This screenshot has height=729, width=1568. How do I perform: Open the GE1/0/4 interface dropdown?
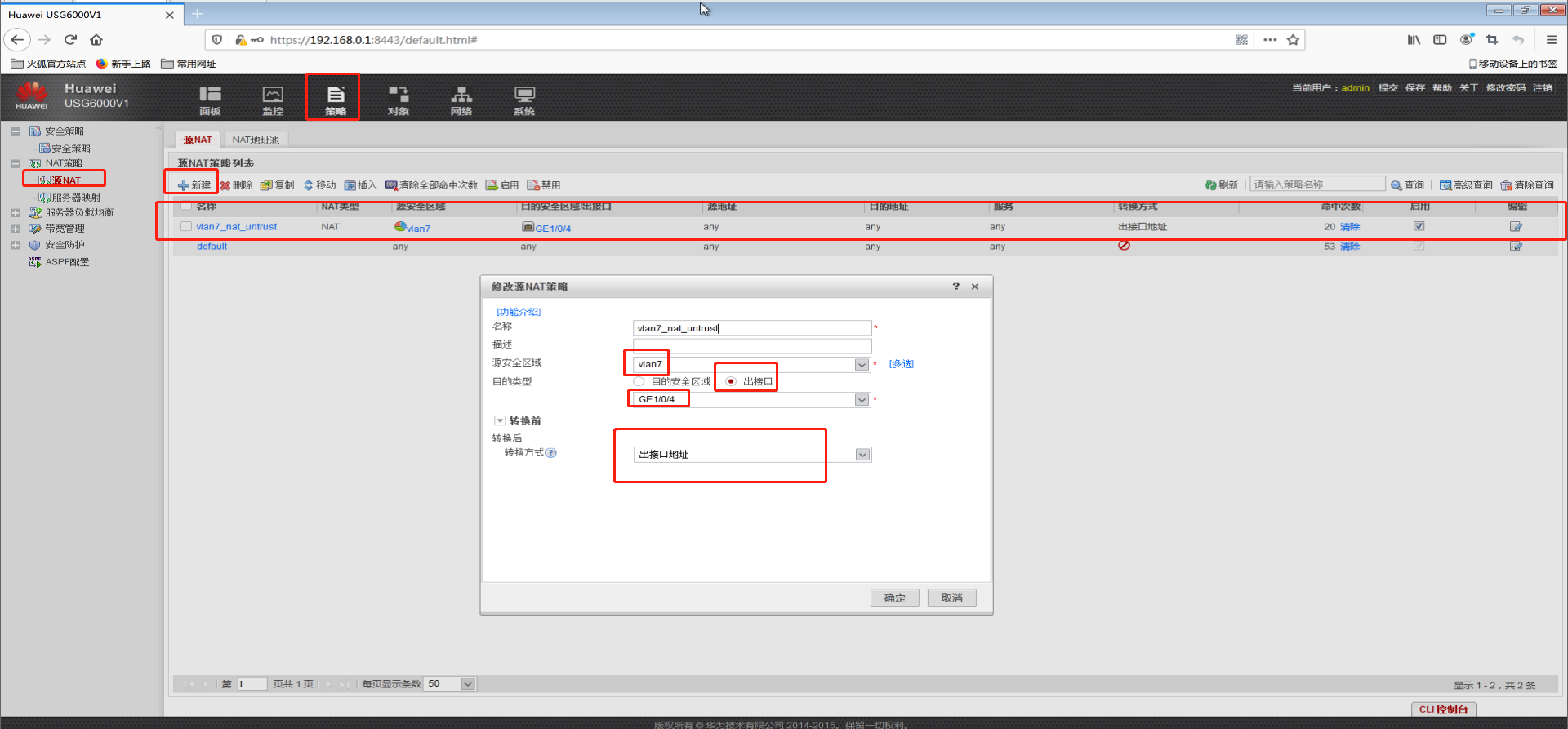(x=862, y=400)
